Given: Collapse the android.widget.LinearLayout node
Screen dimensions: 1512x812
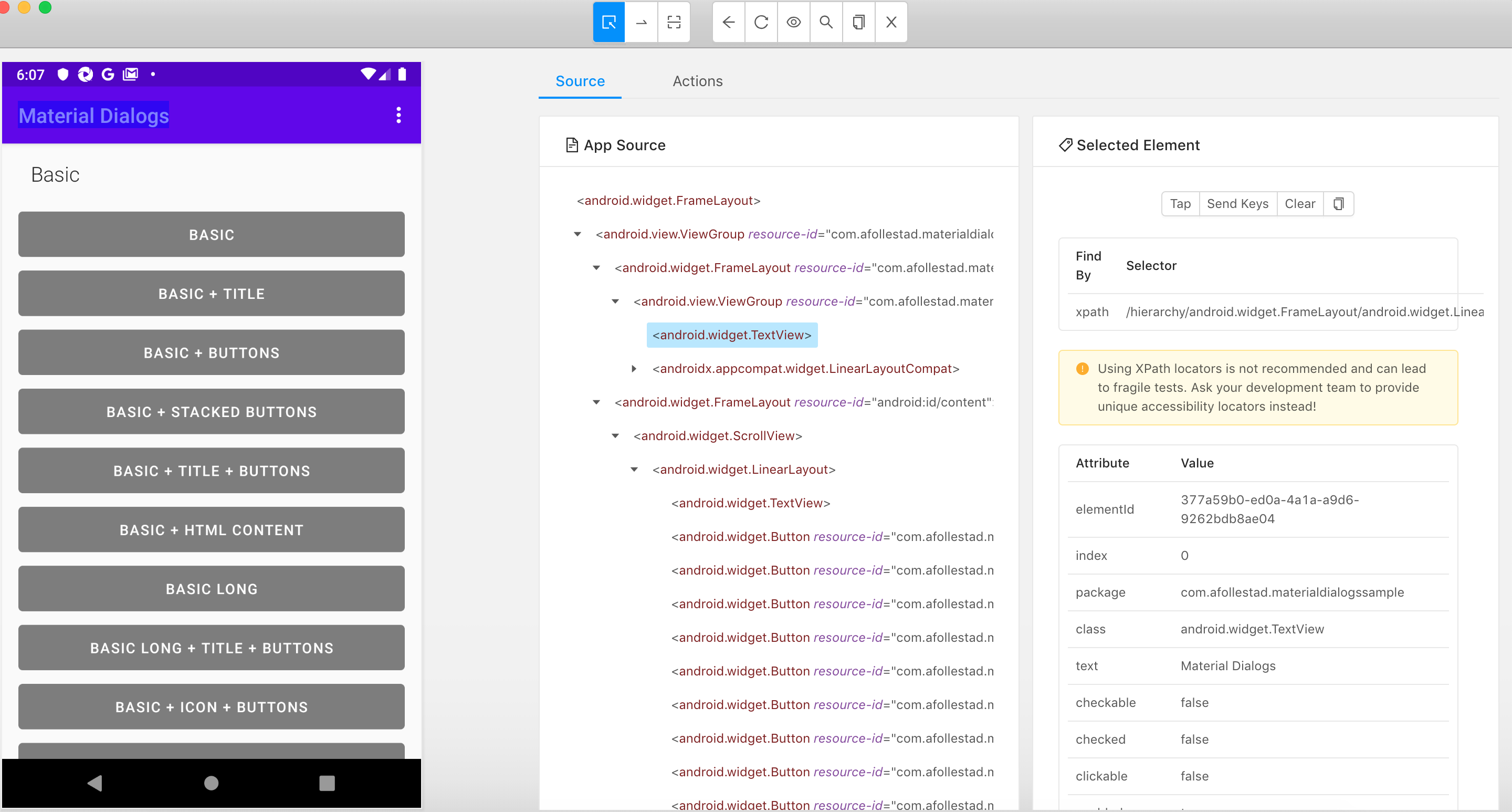Looking at the screenshot, I should click(634, 470).
